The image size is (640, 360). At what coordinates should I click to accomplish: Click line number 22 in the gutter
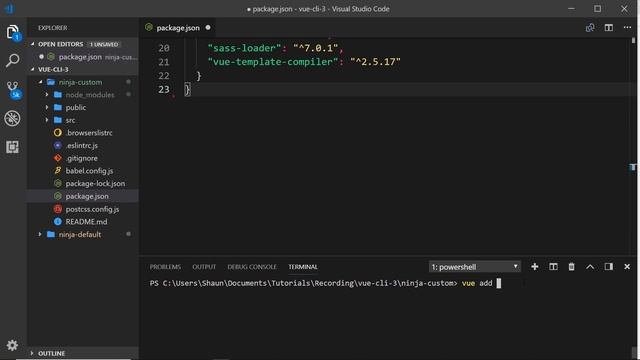(164, 76)
